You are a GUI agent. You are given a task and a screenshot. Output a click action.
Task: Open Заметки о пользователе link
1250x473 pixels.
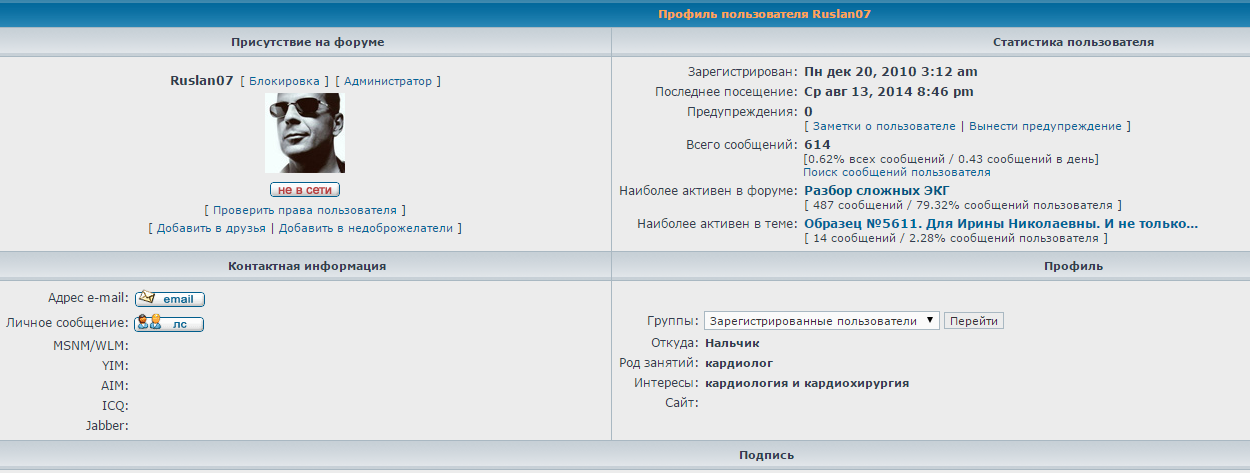(884, 126)
